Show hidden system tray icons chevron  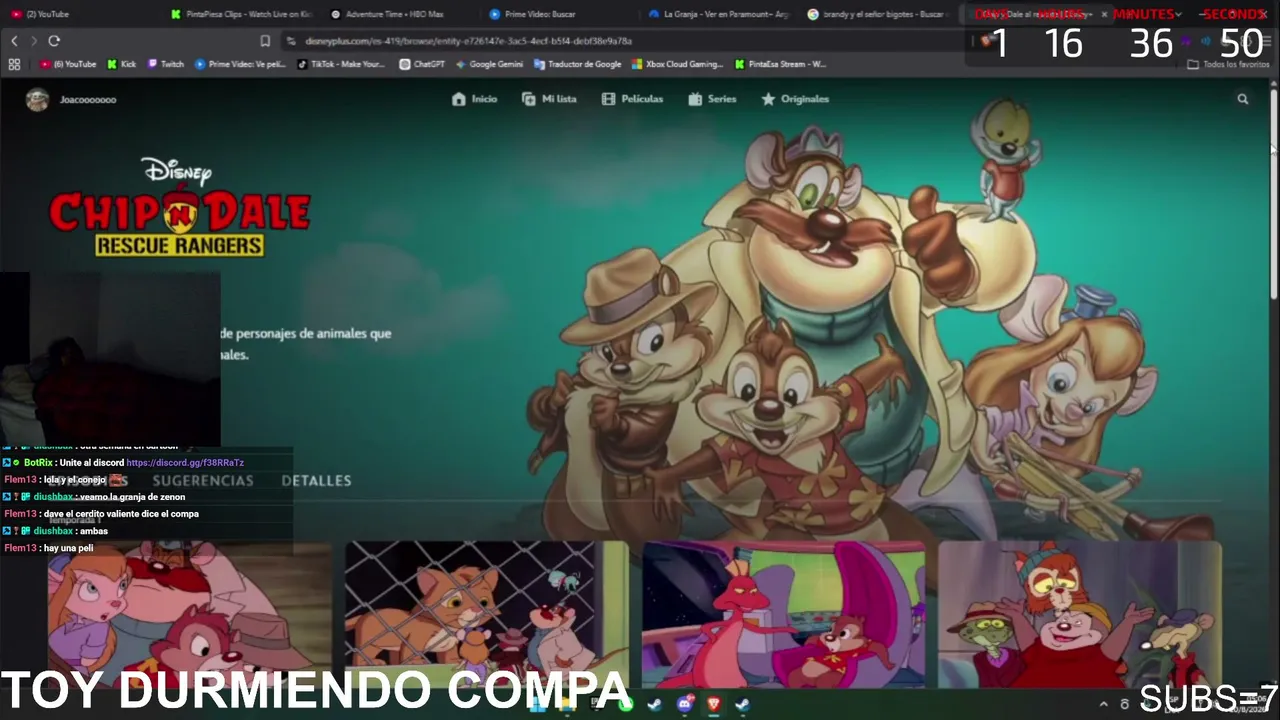click(x=1104, y=704)
